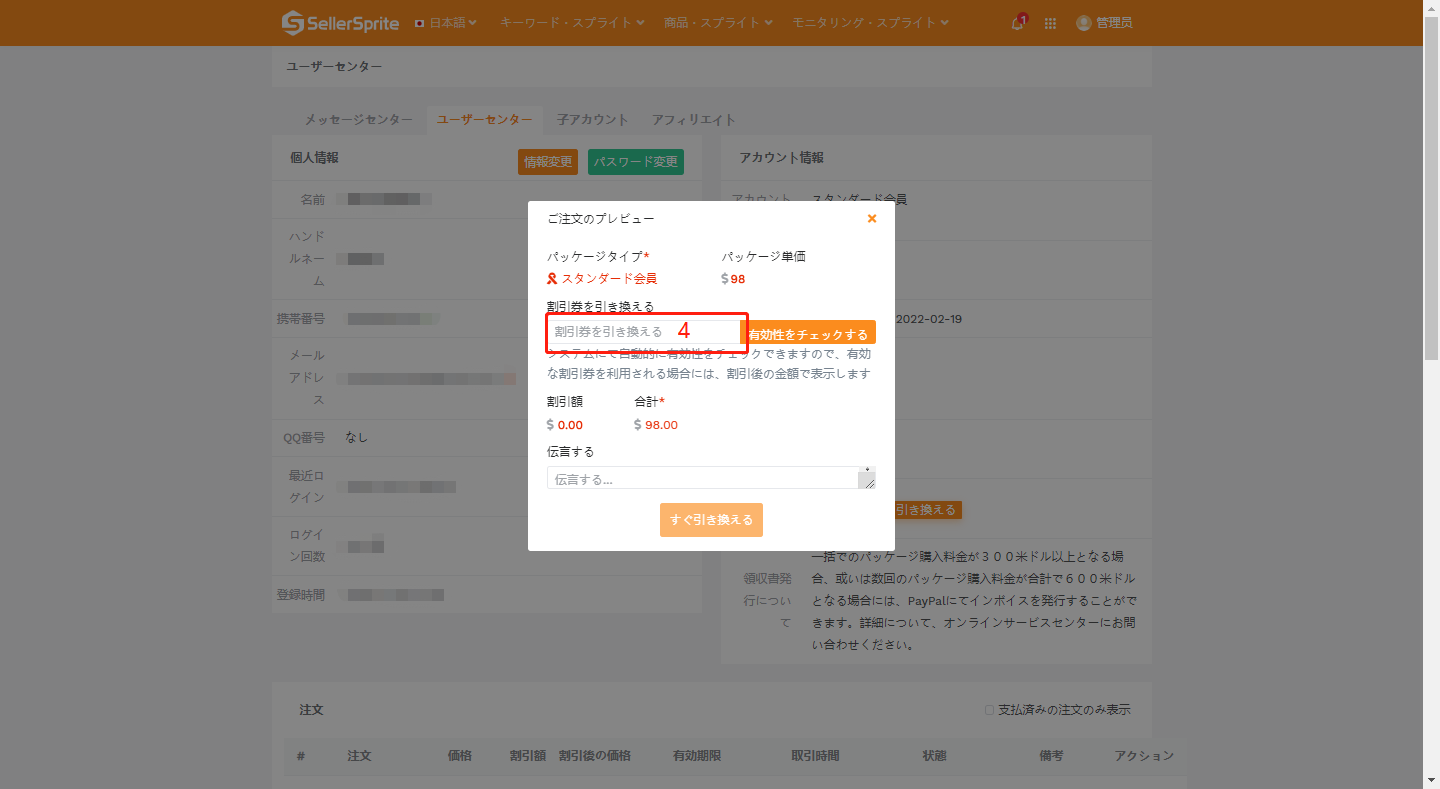Tick 支払済みの注文のみ表示 checkbox
Screen dimensions: 1440x789
tap(989, 710)
